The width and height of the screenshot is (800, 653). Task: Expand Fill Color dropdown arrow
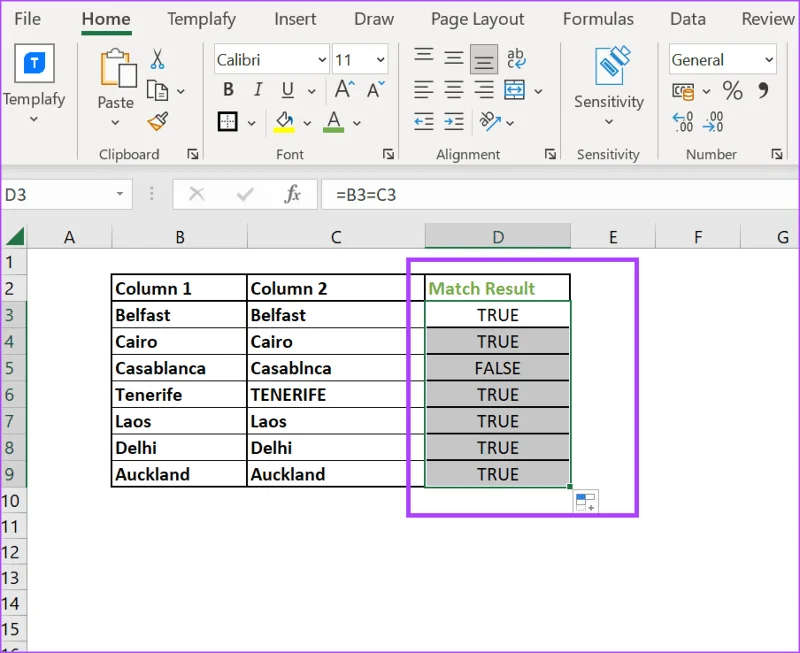[x=307, y=123]
